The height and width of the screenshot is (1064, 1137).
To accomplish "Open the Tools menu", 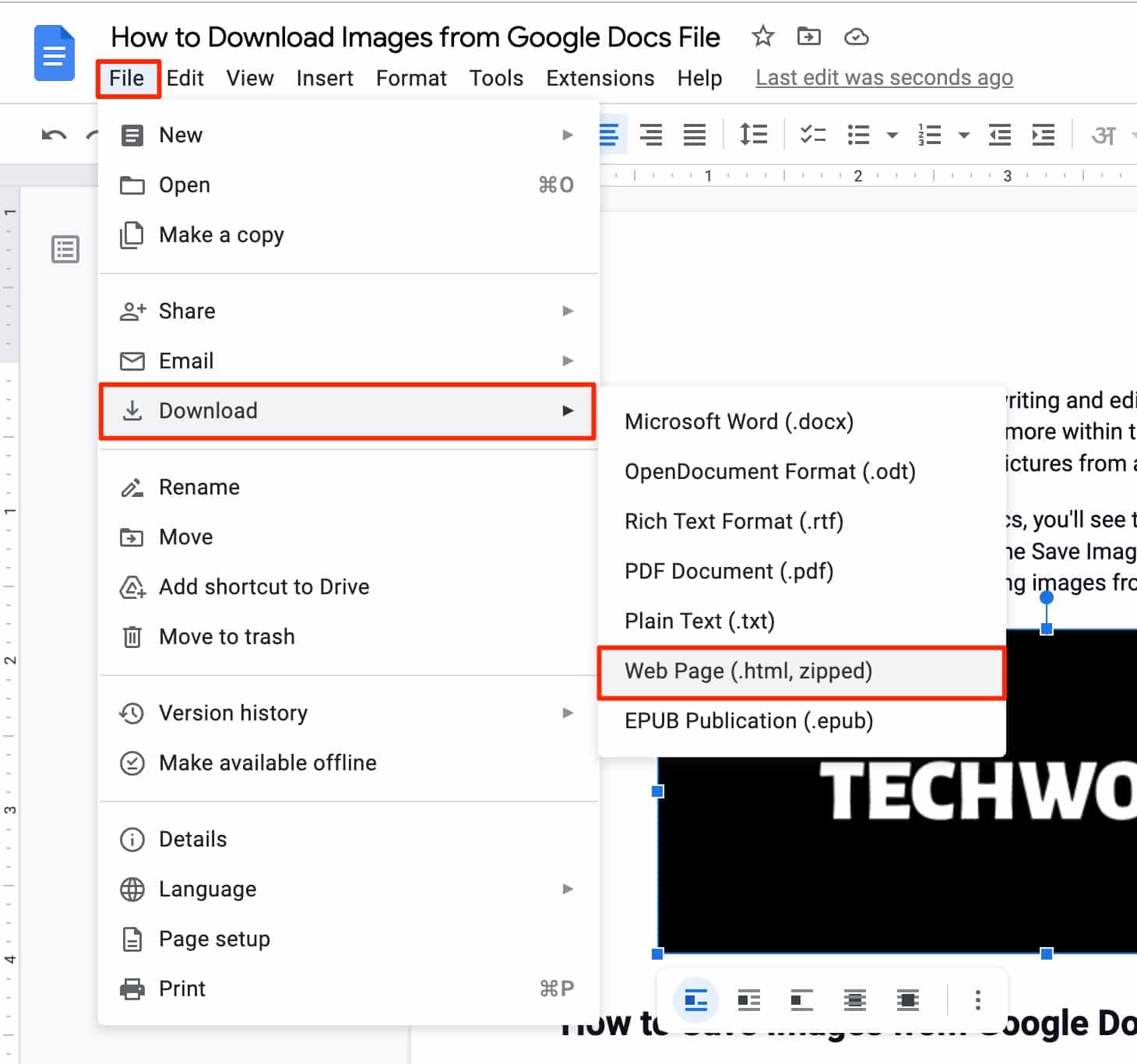I will tap(496, 78).
